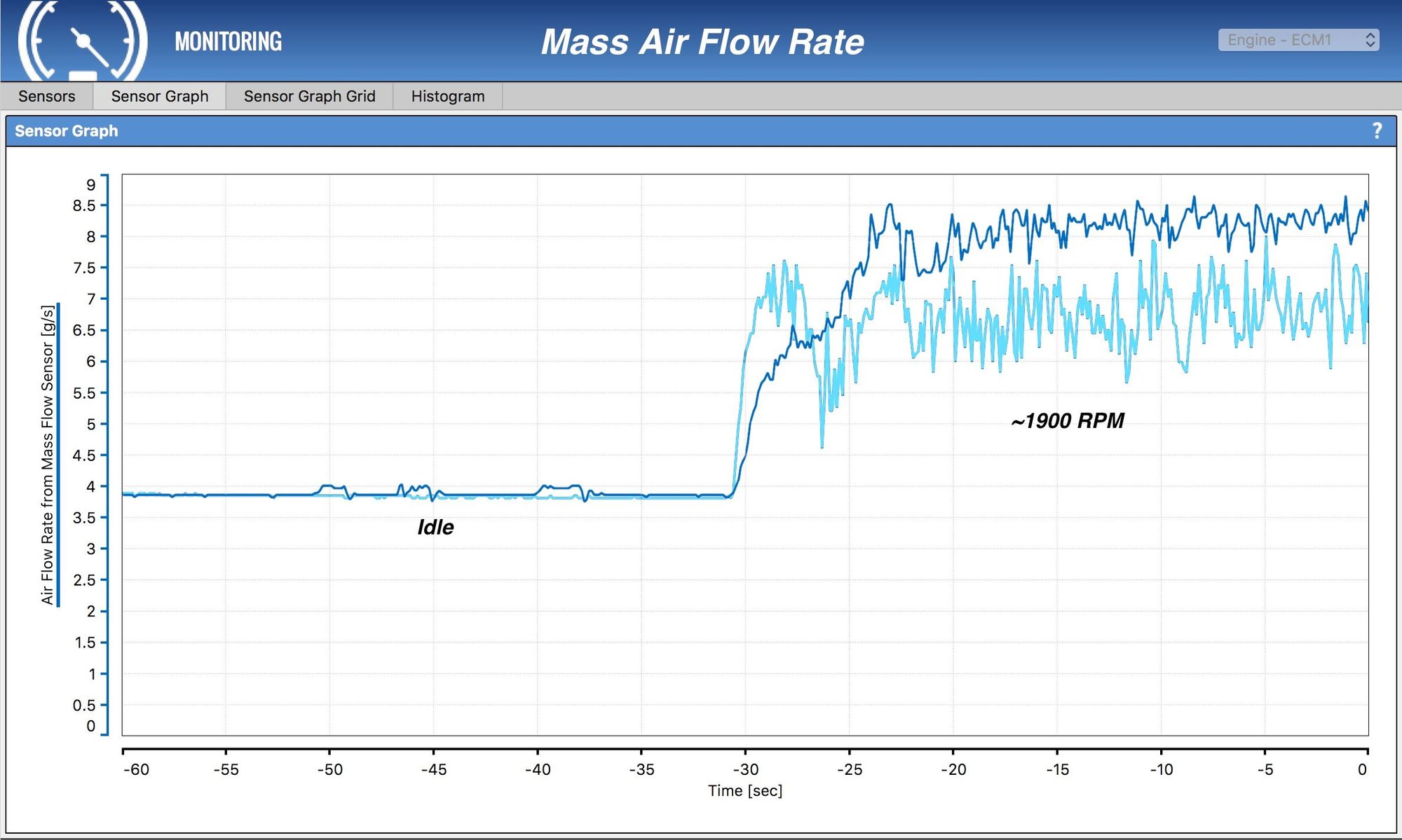This screenshot has width=1402, height=840.
Task: Click the 8.5 y-axis tick label
Action: pyautogui.click(x=84, y=205)
